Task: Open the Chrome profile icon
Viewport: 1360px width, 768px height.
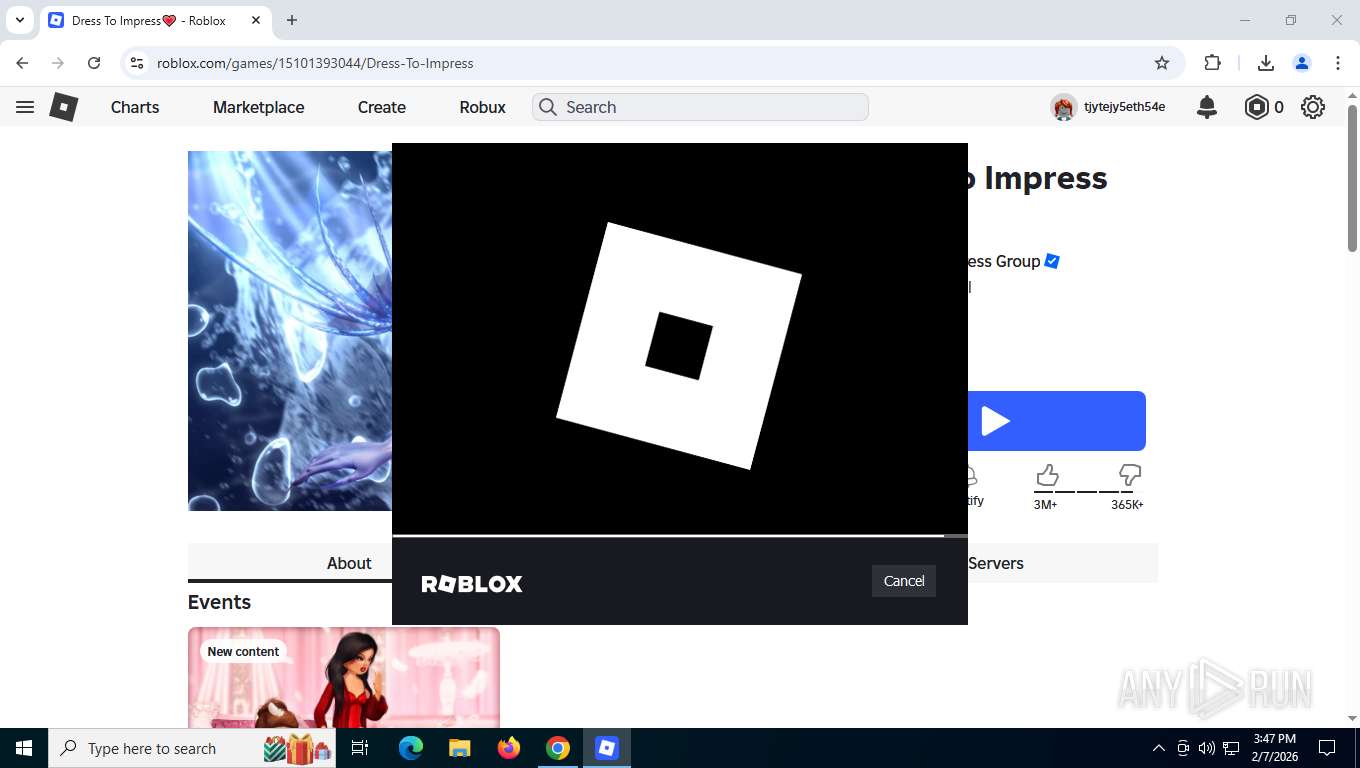Action: point(1302,63)
